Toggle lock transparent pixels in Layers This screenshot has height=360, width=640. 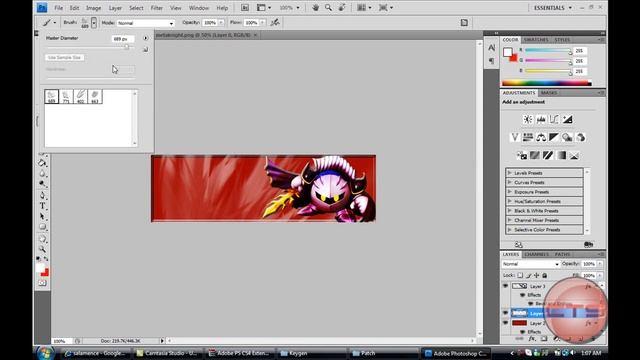[520, 276]
